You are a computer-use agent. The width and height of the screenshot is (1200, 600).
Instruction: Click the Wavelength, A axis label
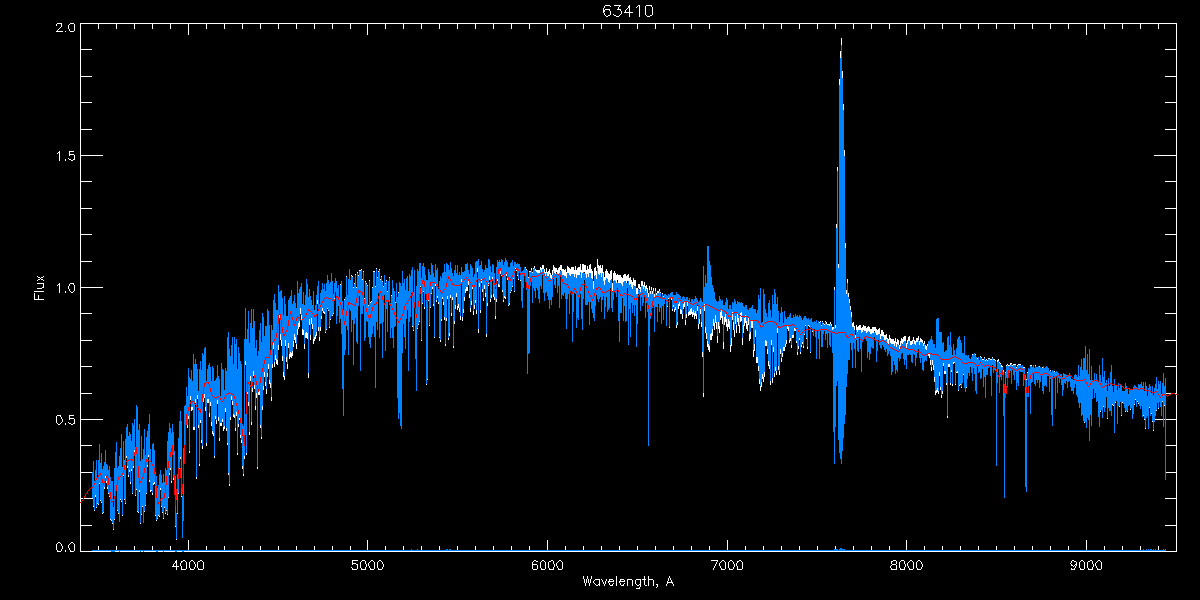coord(628,581)
